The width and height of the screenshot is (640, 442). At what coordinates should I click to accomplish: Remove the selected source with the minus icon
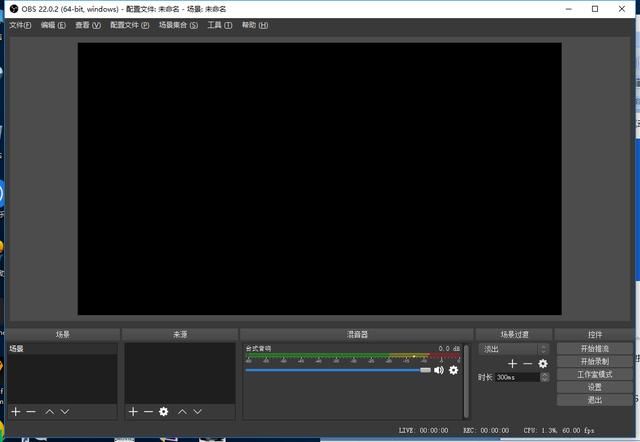coord(148,411)
